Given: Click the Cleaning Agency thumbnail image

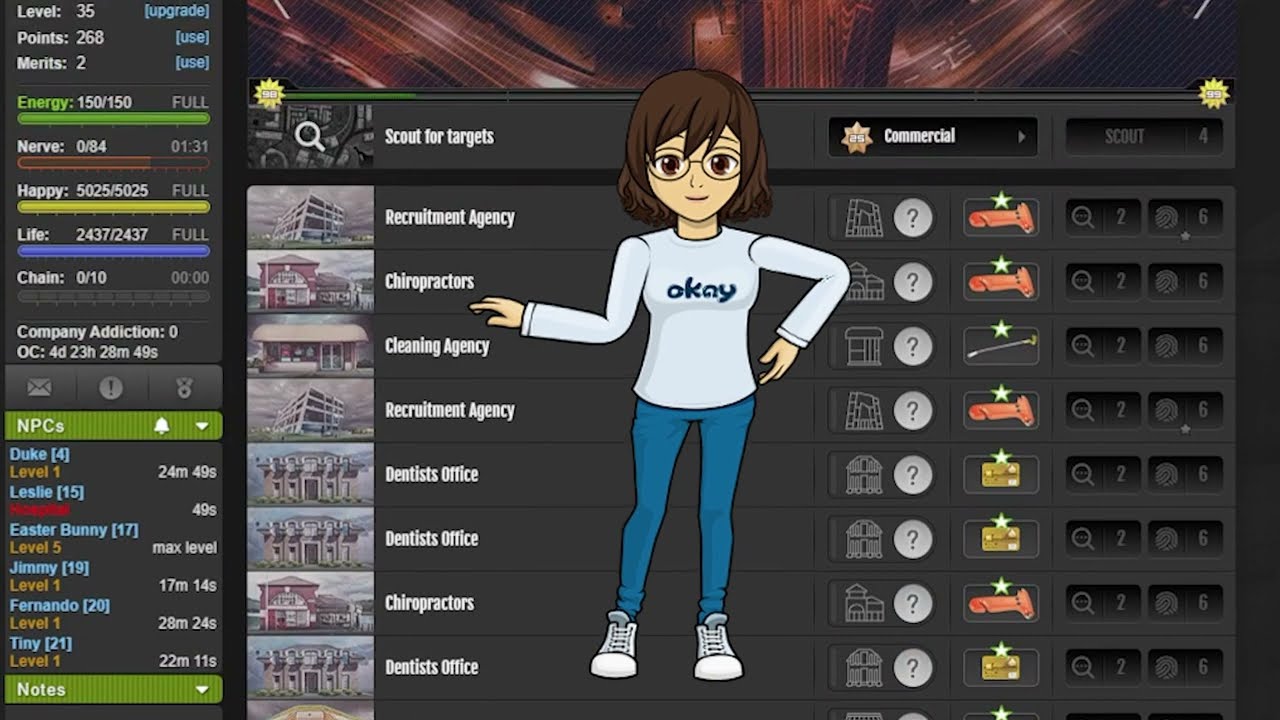Looking at the screenshot, I should (x=310, y=346).
